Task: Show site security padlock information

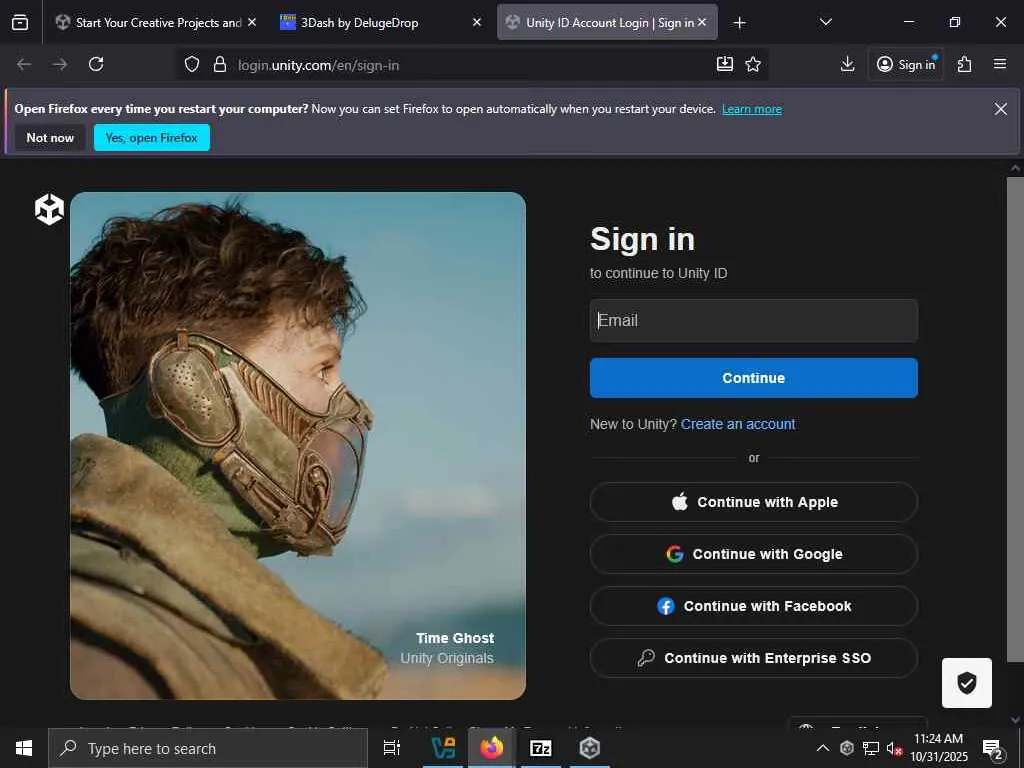Action: coord(220,65)
